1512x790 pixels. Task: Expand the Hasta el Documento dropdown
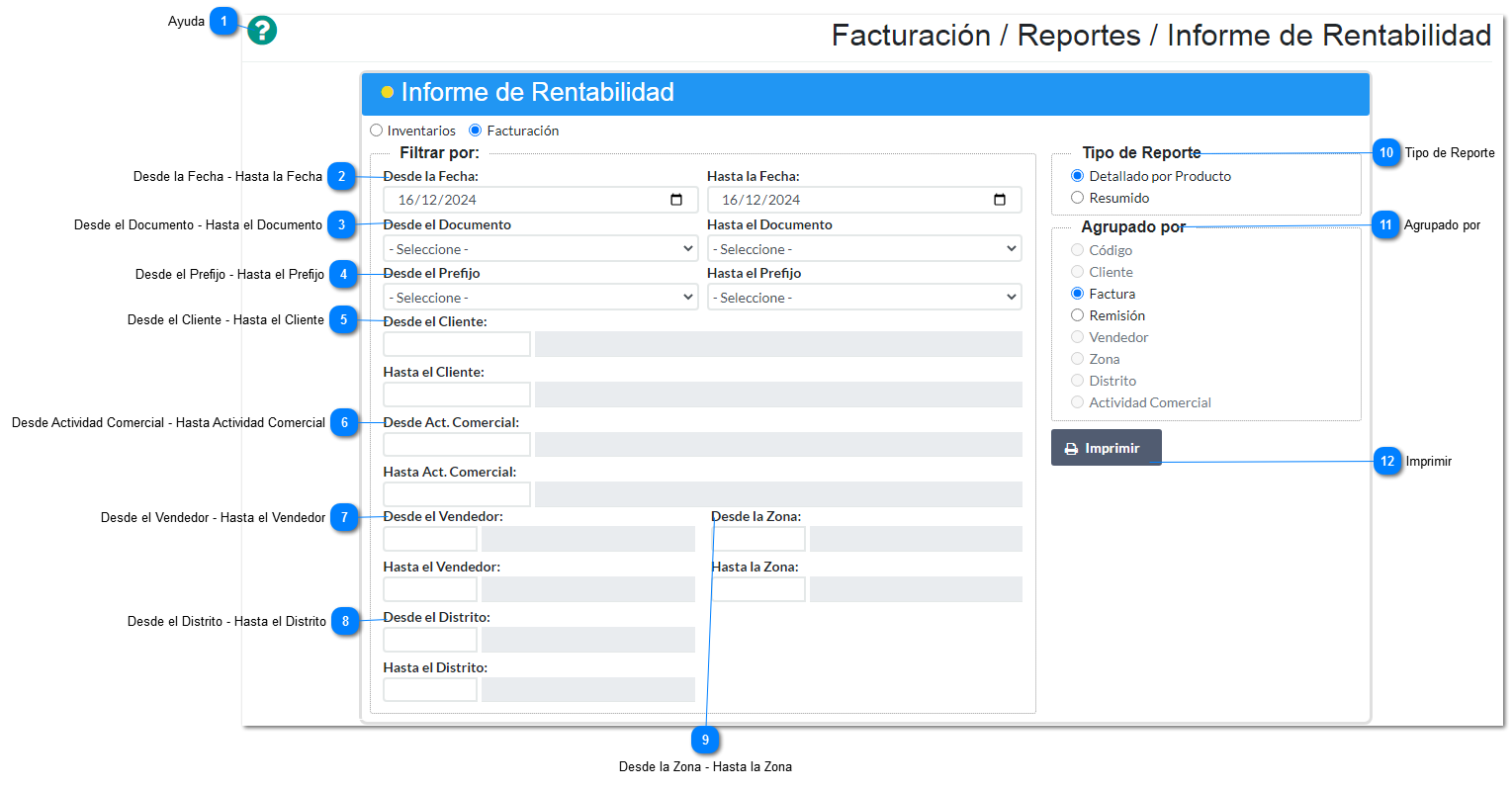(864, 249)
